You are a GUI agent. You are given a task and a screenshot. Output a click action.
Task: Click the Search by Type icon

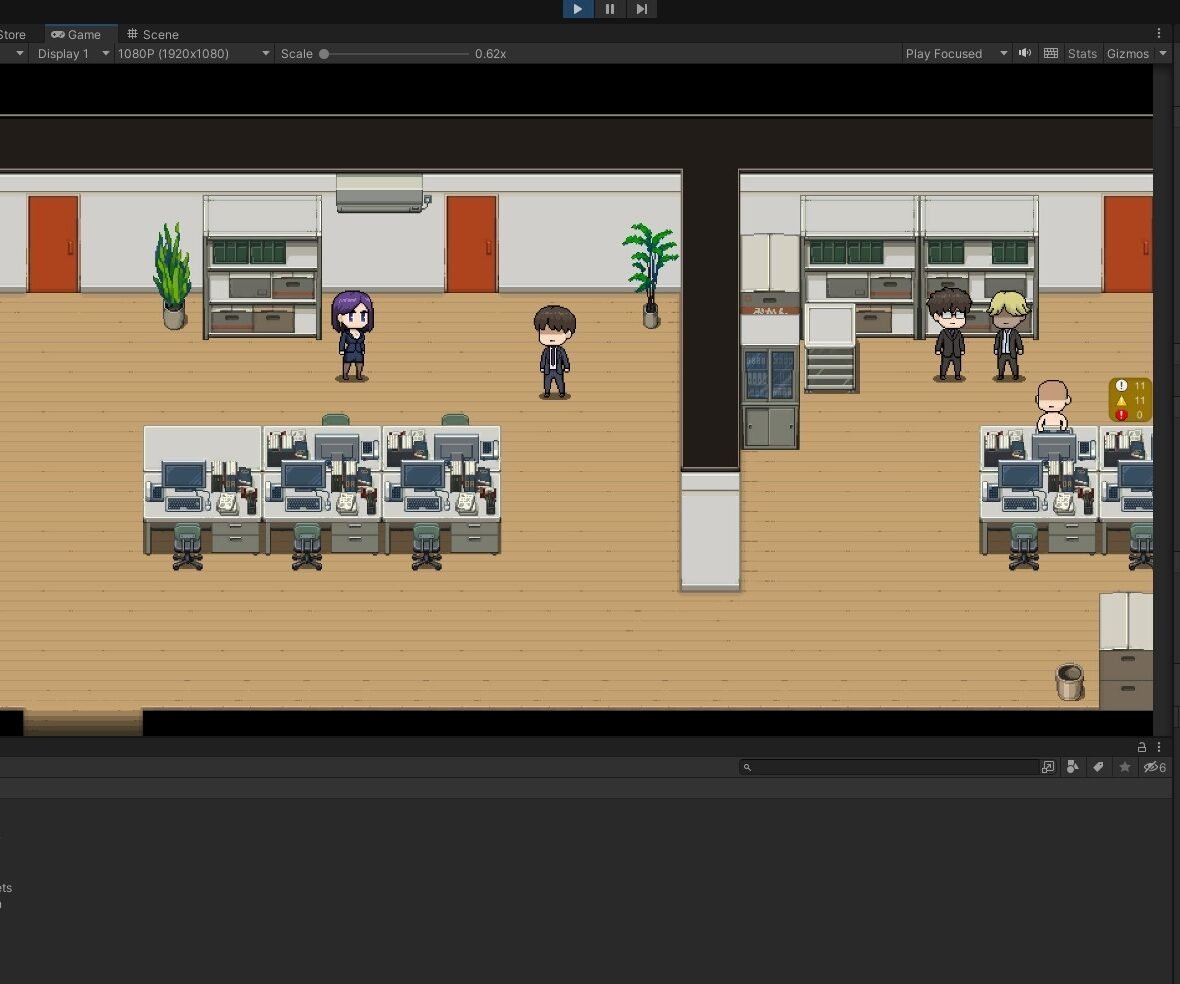[1073, 767]
